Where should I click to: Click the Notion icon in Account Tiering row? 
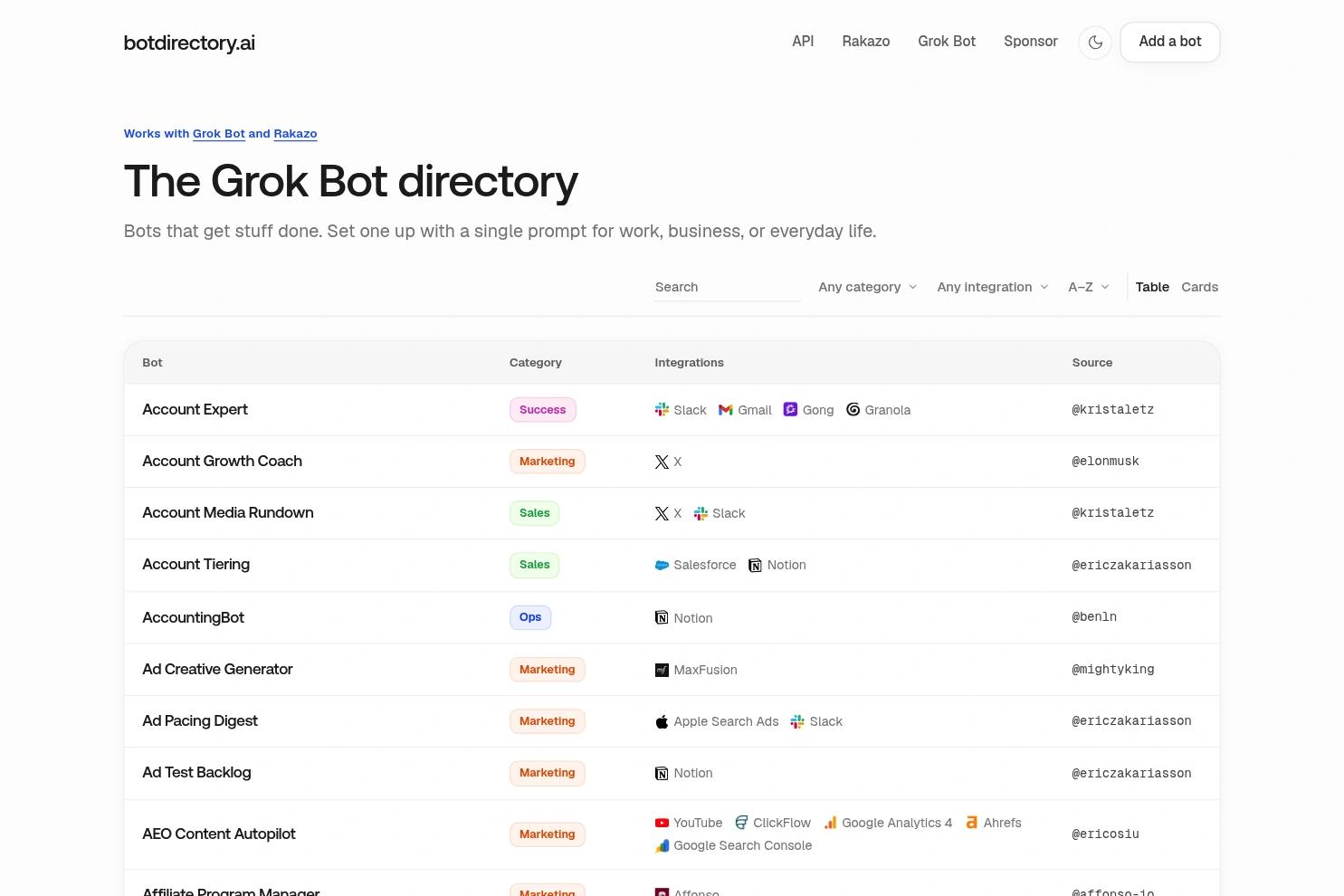pyautogui.click(x=755, y=565)
